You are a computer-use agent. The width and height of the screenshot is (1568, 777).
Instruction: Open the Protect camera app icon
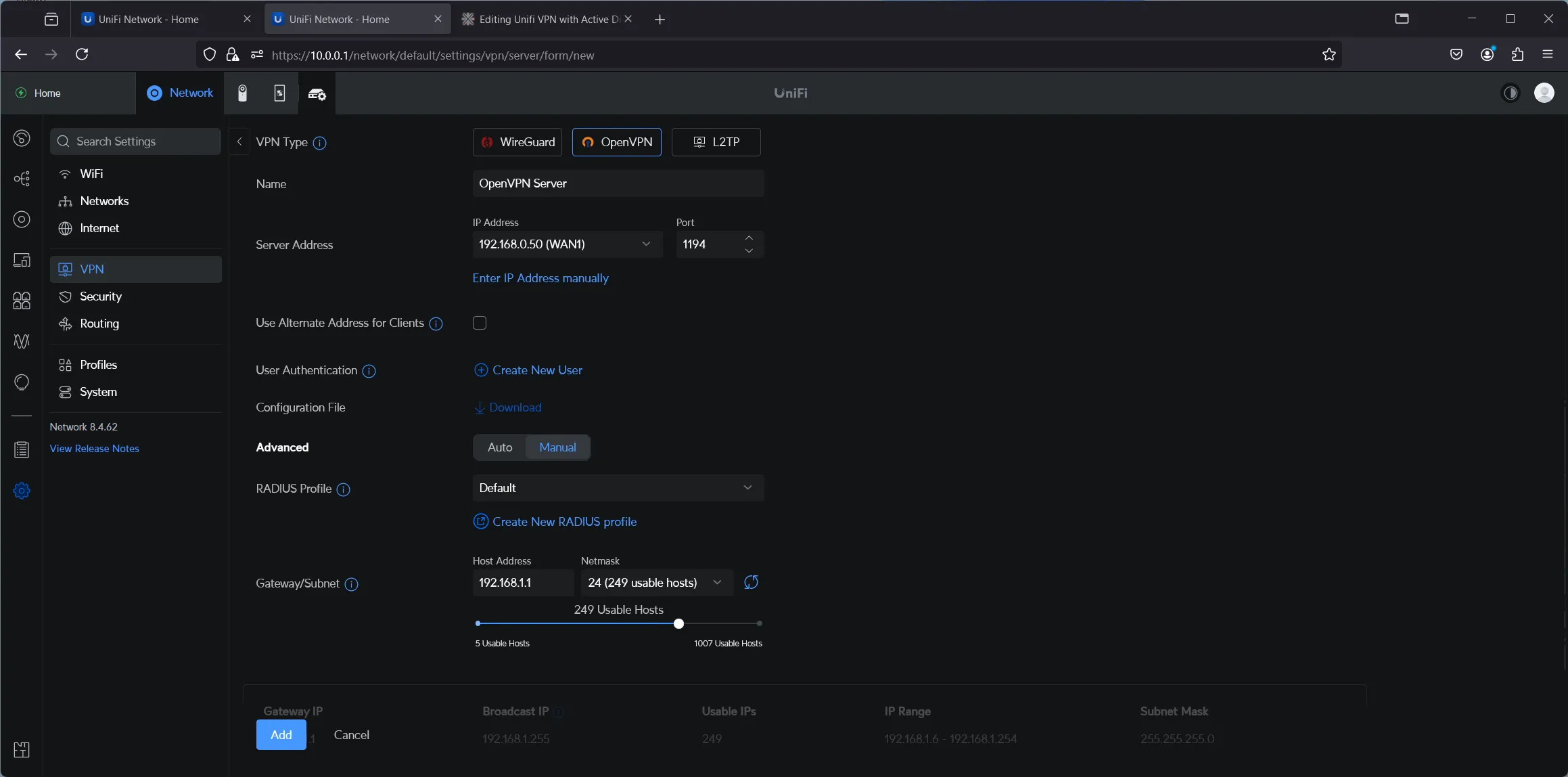(x=242, y=93)
